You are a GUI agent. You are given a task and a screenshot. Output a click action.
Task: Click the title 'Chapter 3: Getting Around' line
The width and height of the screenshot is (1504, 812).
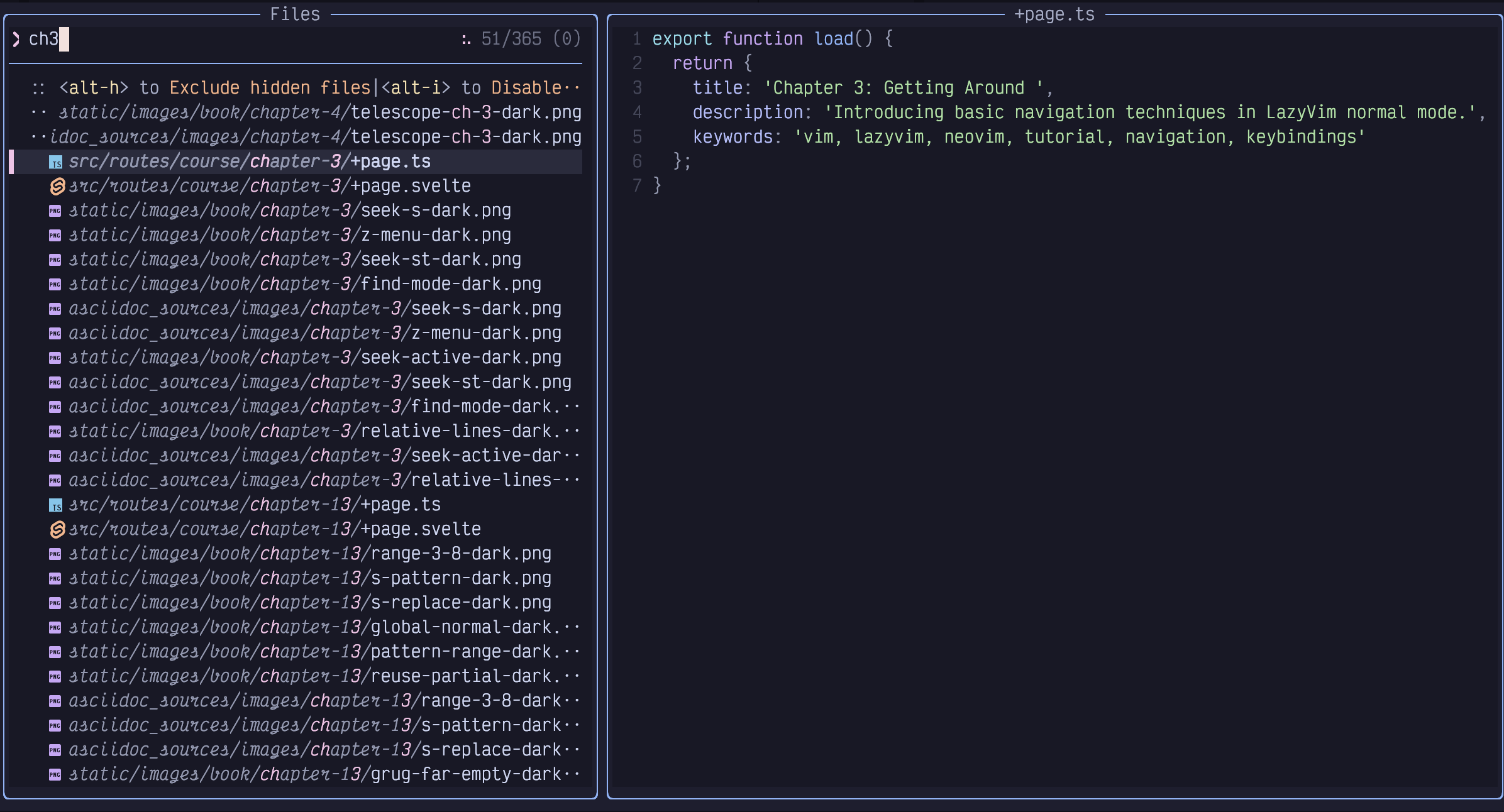coord(873,88)
